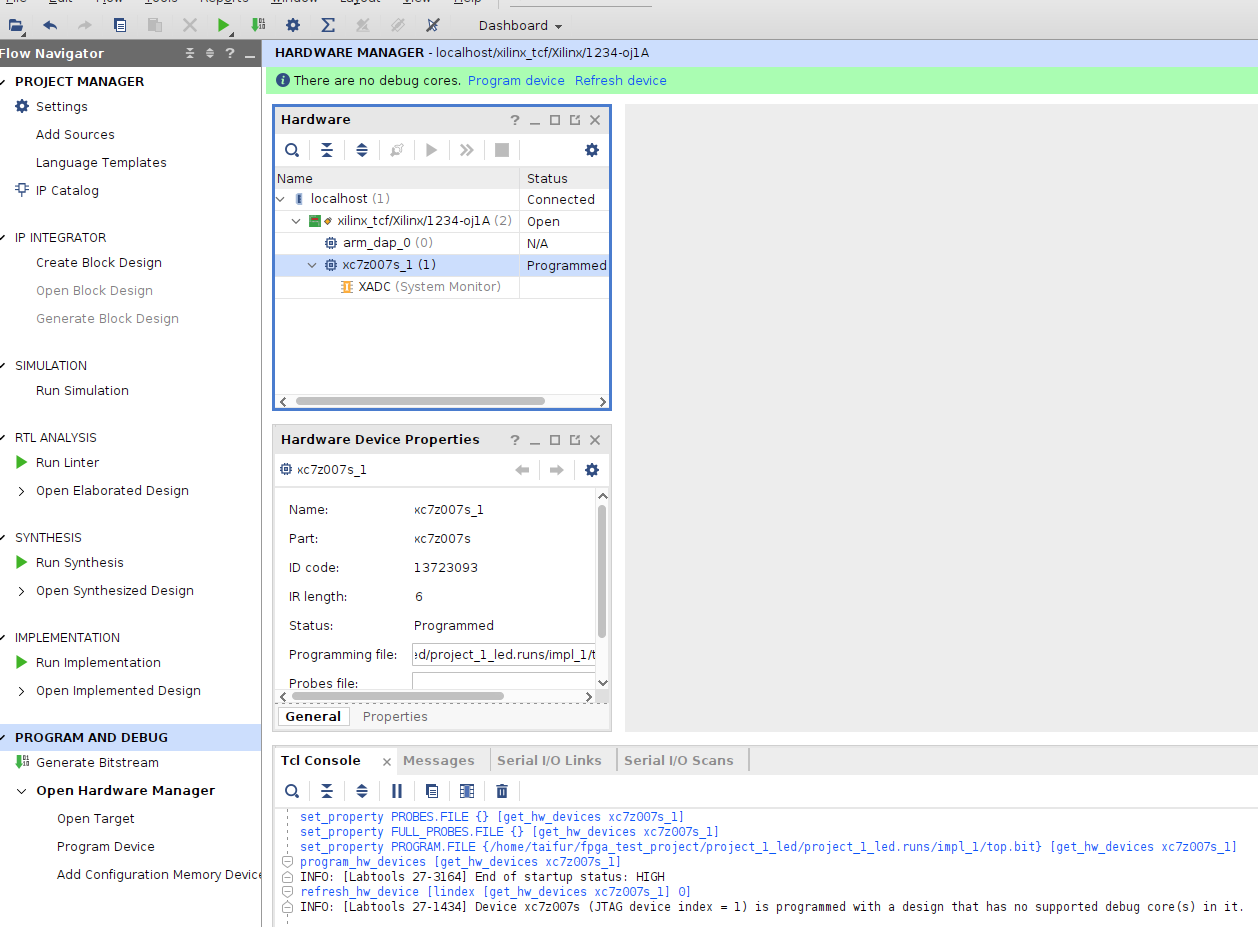Search in the Hardware panel
The height and width of the screenshot is (927, 1258).
click(292, 150)
